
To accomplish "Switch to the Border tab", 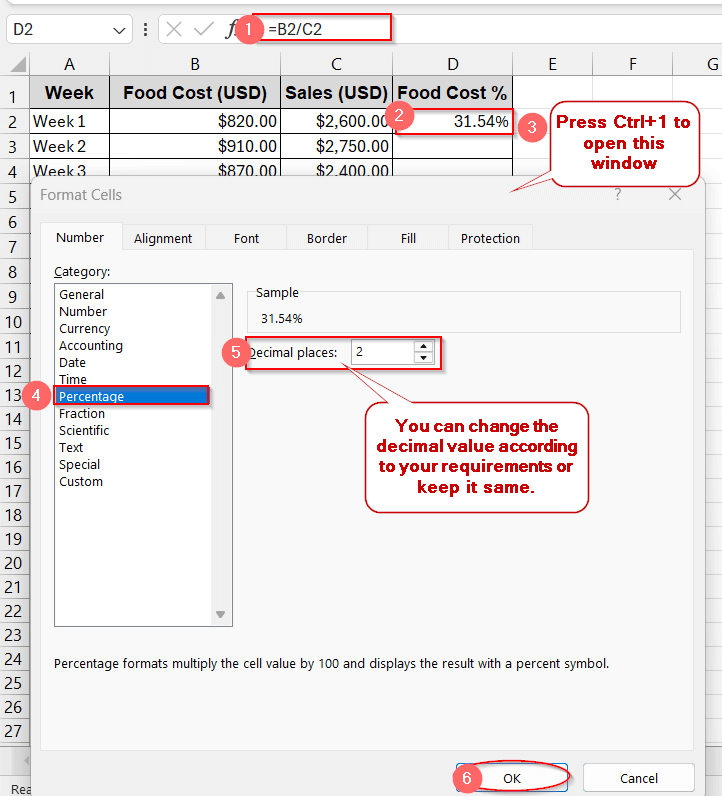I will 327,238.
